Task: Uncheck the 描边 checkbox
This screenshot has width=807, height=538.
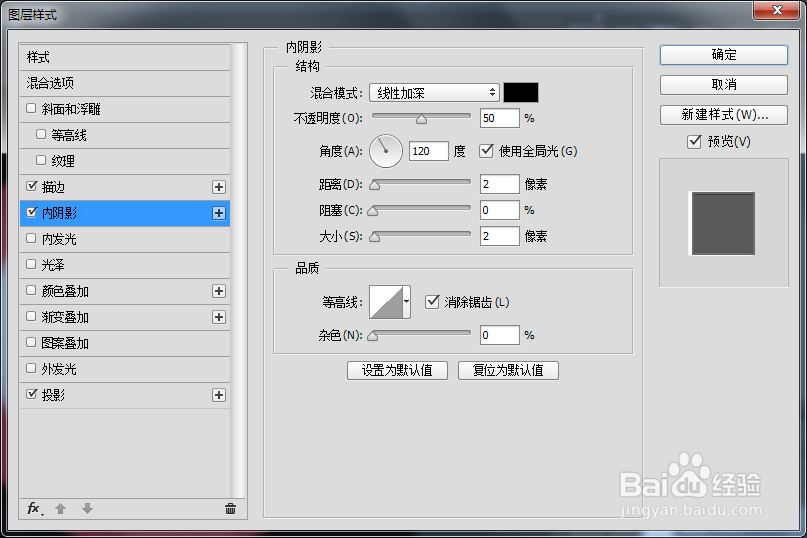Action: click(31, 186)
